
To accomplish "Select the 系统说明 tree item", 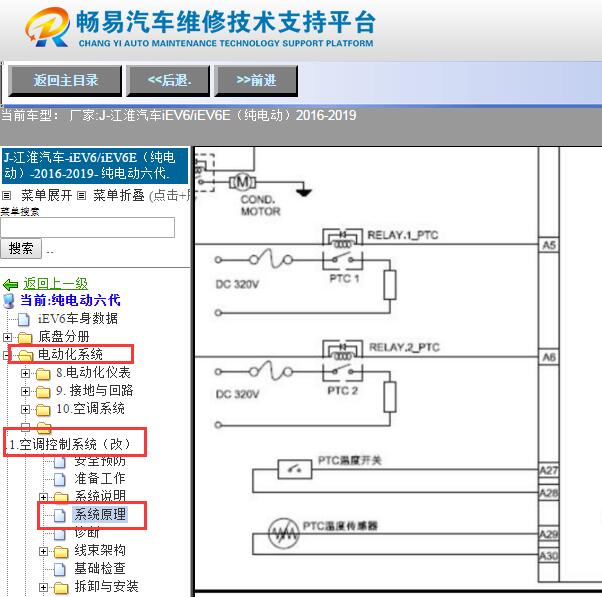I will click(x=100, y=496).
